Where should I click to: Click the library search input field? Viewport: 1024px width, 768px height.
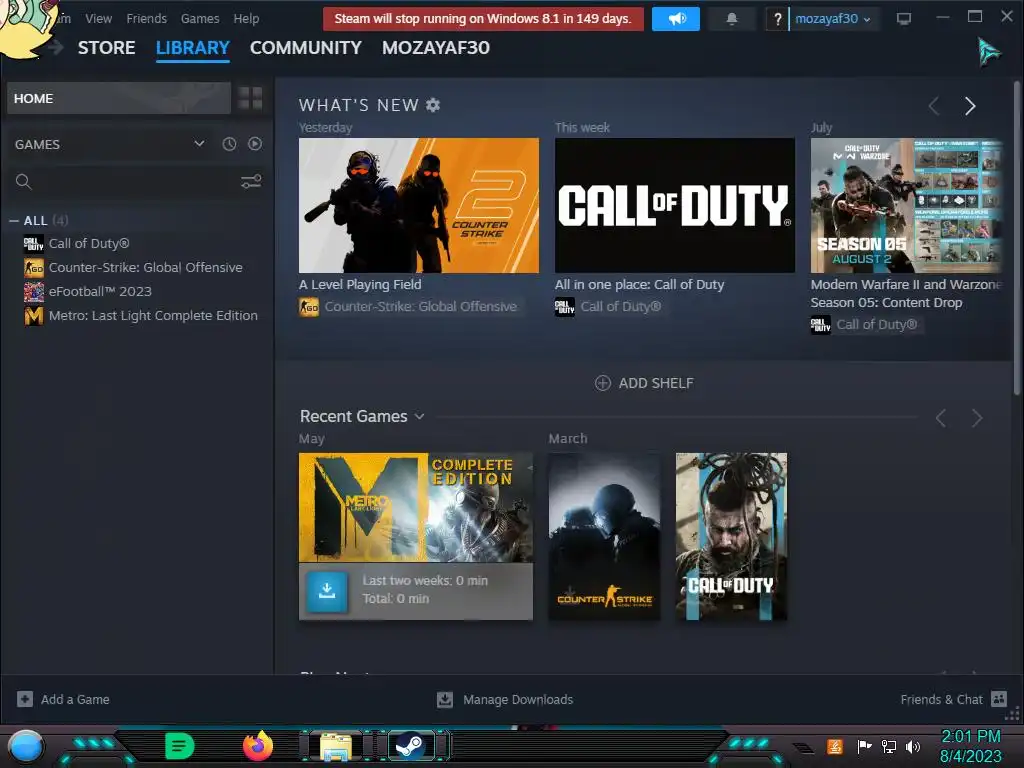pos(135,182)
